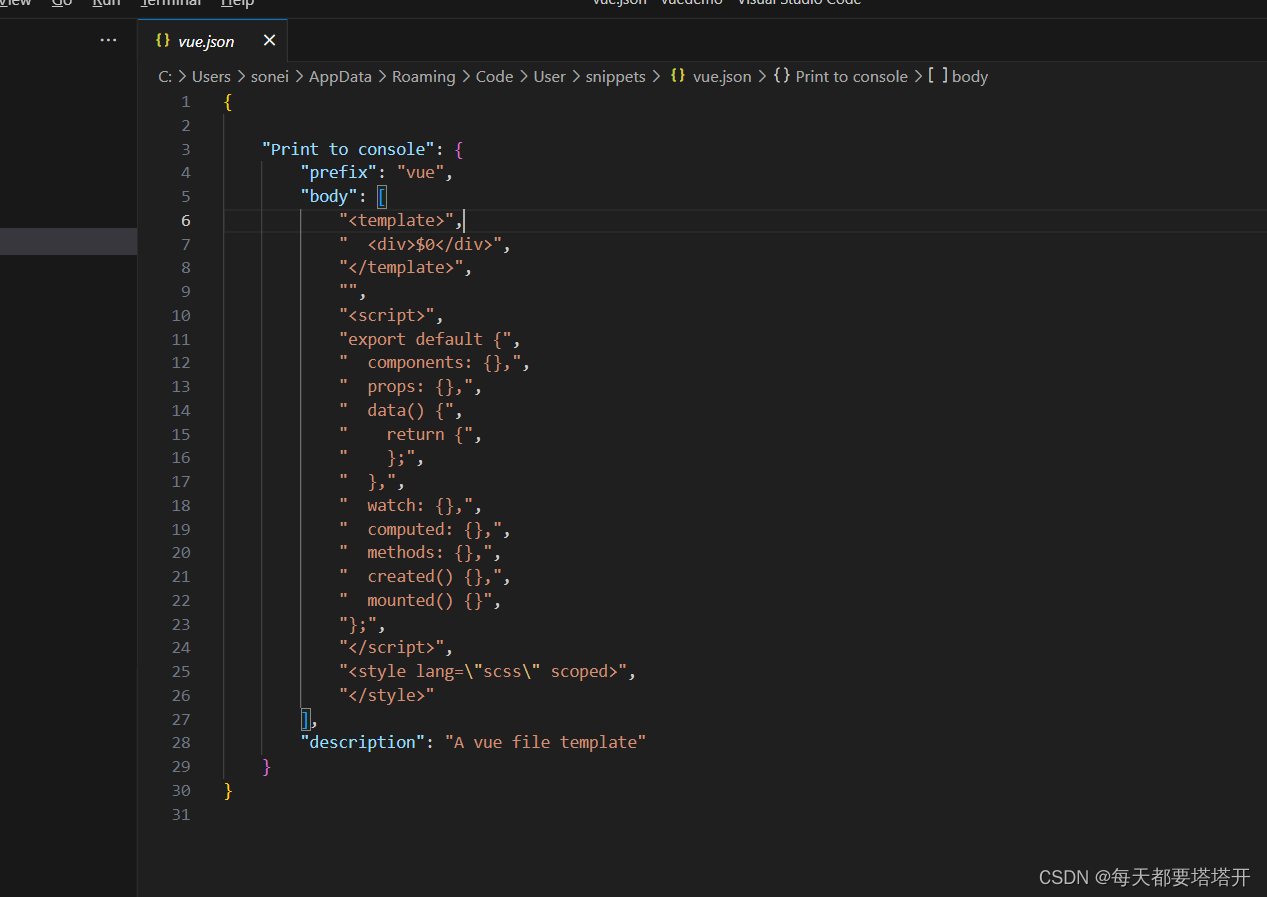Close the vue.json editor tab
1267x897 pixels.
tap(269, 41)
